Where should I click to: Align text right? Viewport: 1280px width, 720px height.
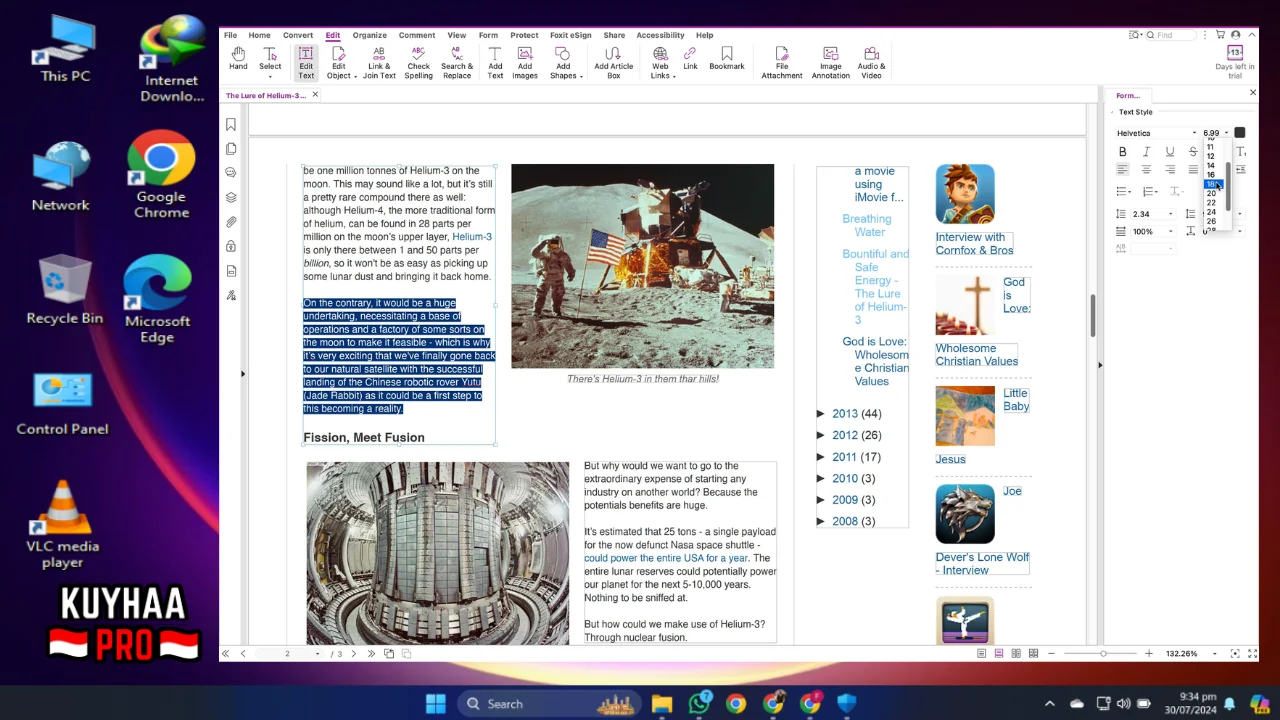pyautogui.click(x=1170, y=170)
